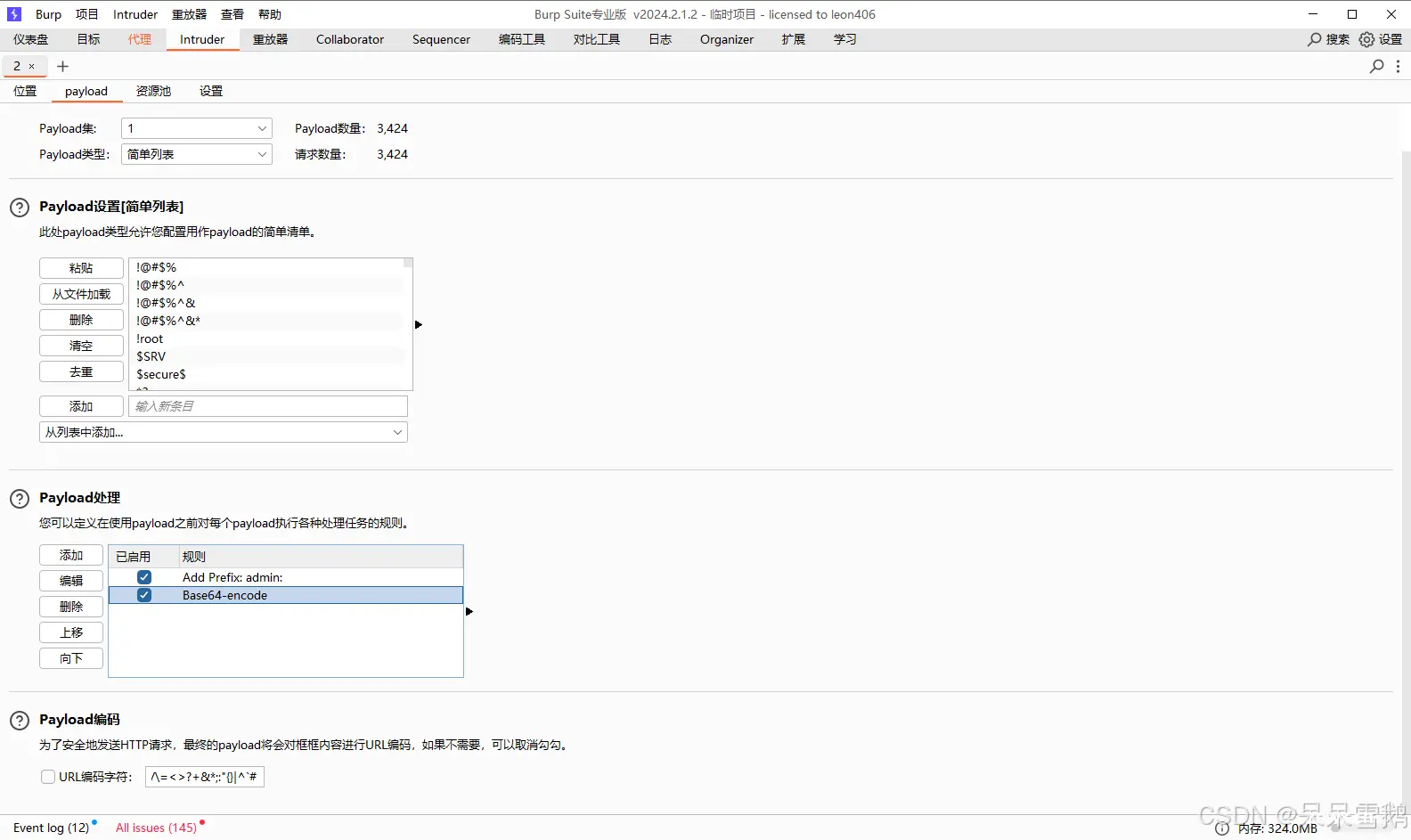Click the arrow beside processing rules table
Screen dimensions: 1411x840
point(469,611)
